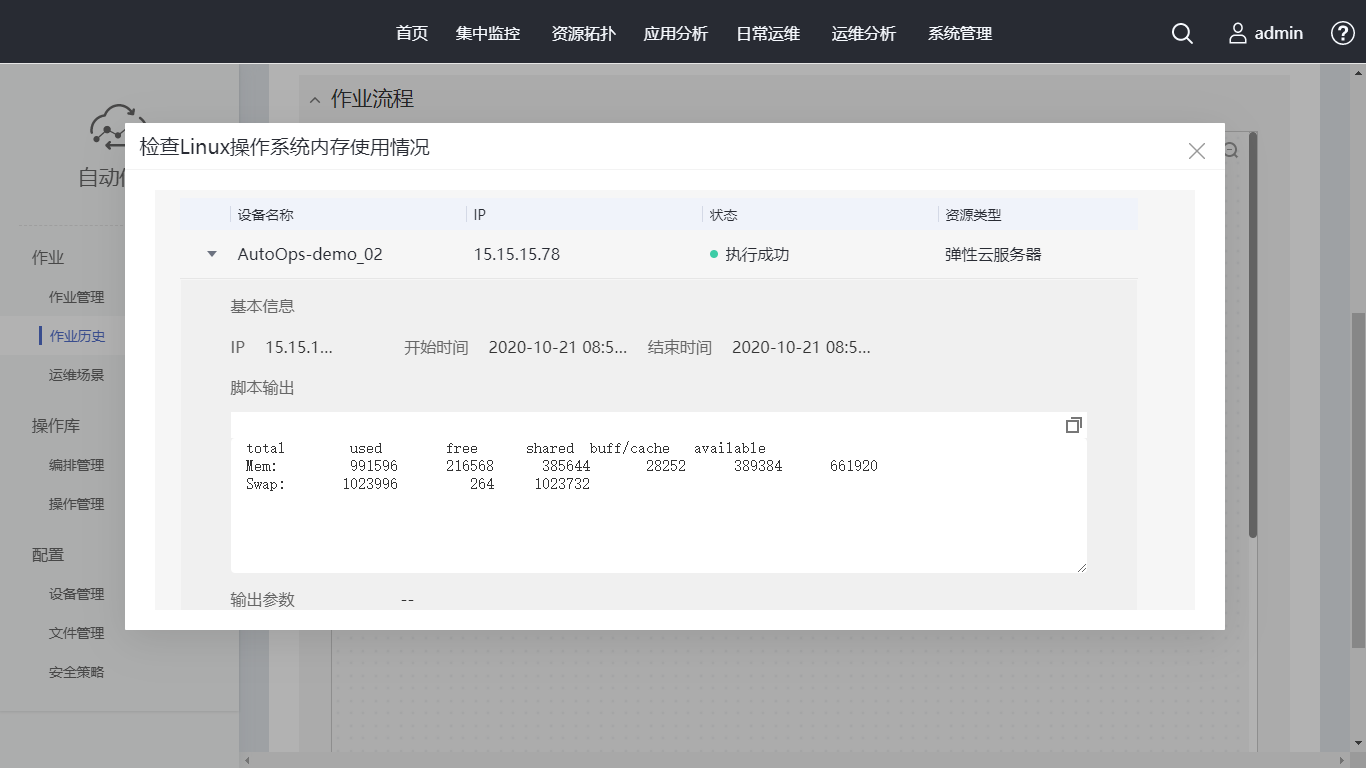Image resolution: width=1366 pixels, height=768 pixels.
Task: Go to 资源拓扑 in top navigation
Action: [x=584, y=34]
